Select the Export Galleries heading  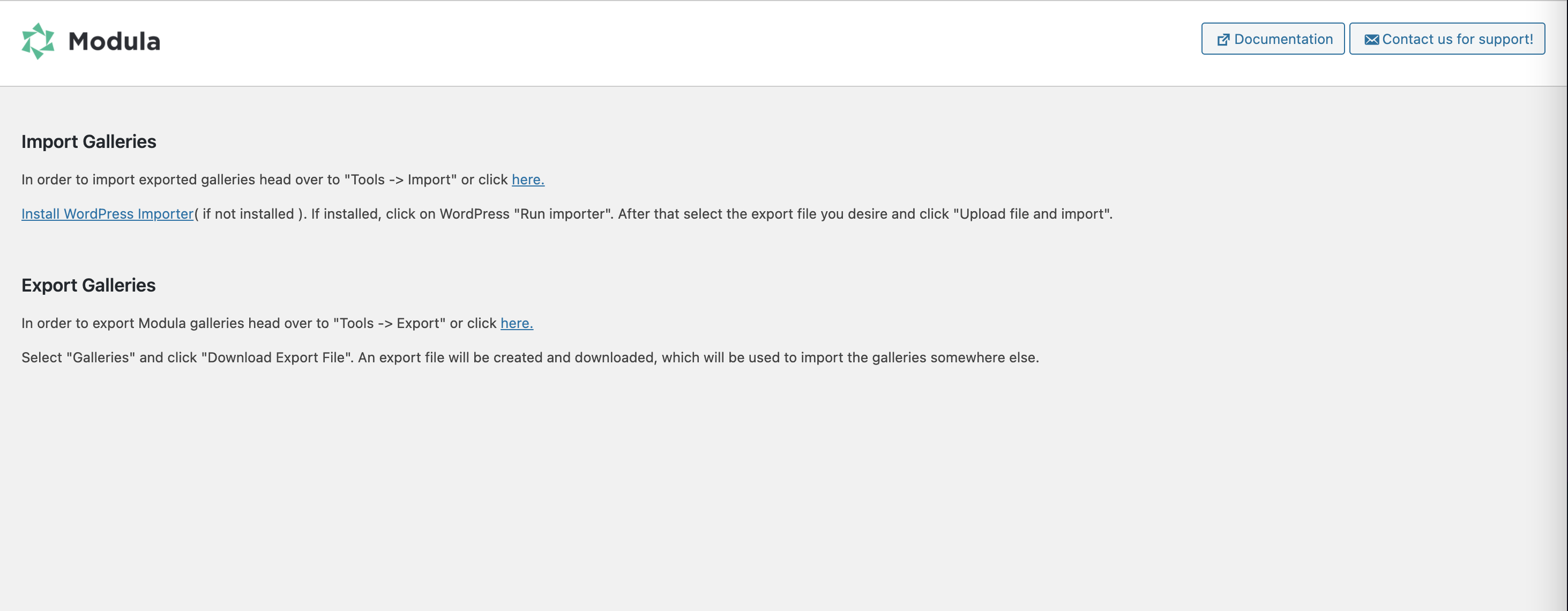tap(89, 285)
